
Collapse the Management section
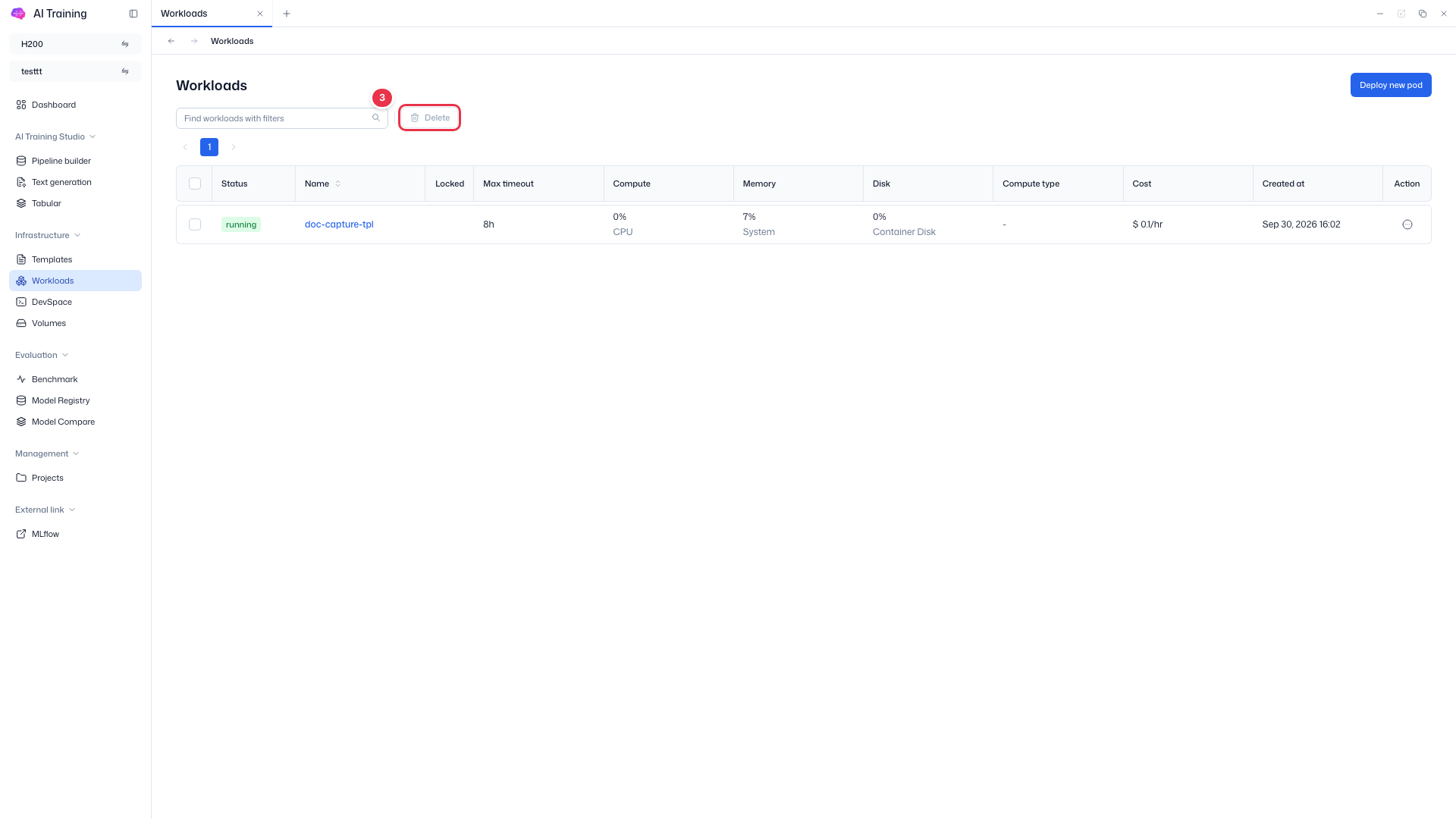pos(47,453)
